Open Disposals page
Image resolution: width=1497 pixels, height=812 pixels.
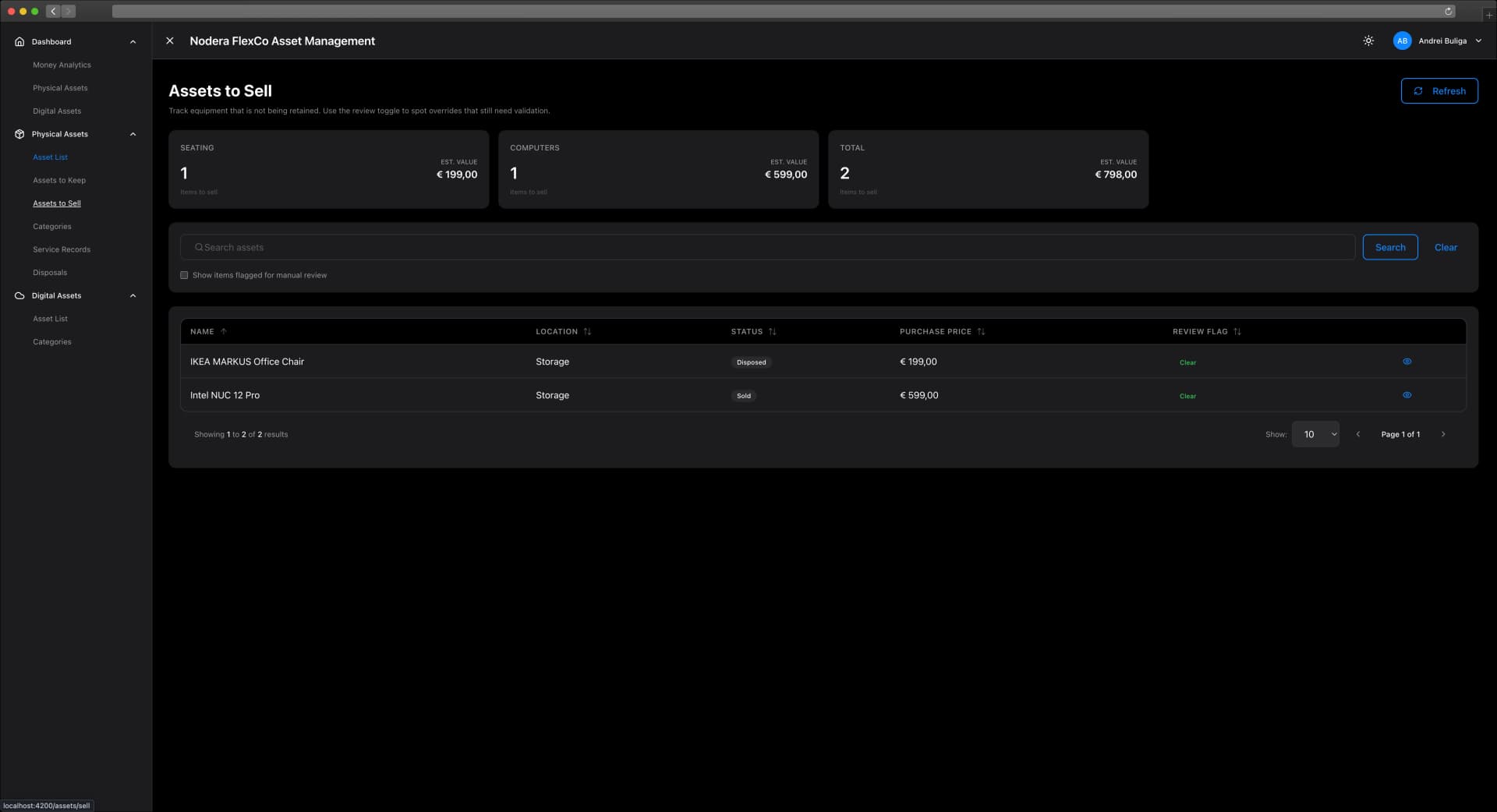(50, 273)
